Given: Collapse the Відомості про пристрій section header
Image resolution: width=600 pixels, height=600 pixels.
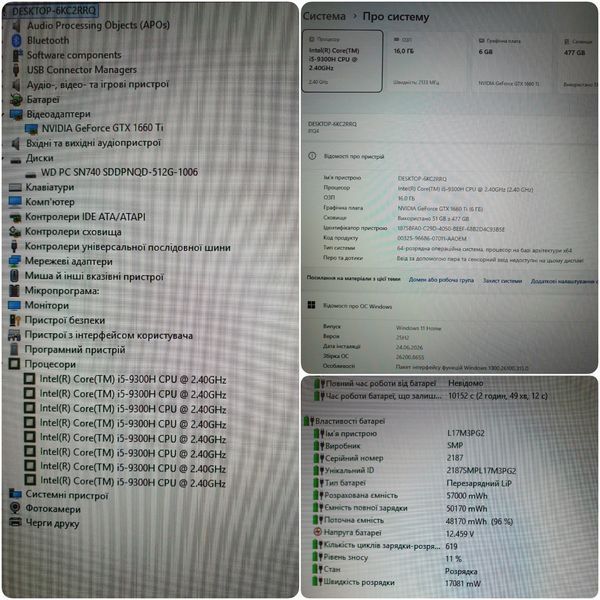Looking at the screenshot, I should pos(450,156).
